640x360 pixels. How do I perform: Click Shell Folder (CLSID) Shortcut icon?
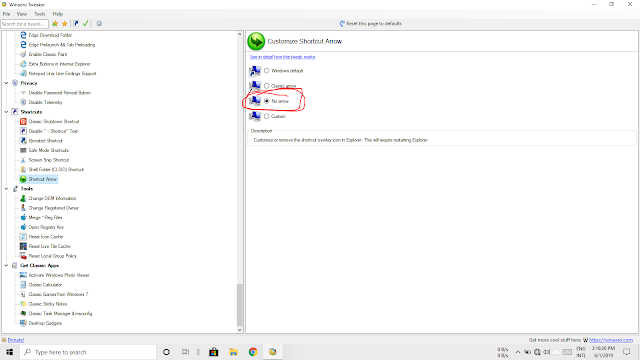(23, 169)
